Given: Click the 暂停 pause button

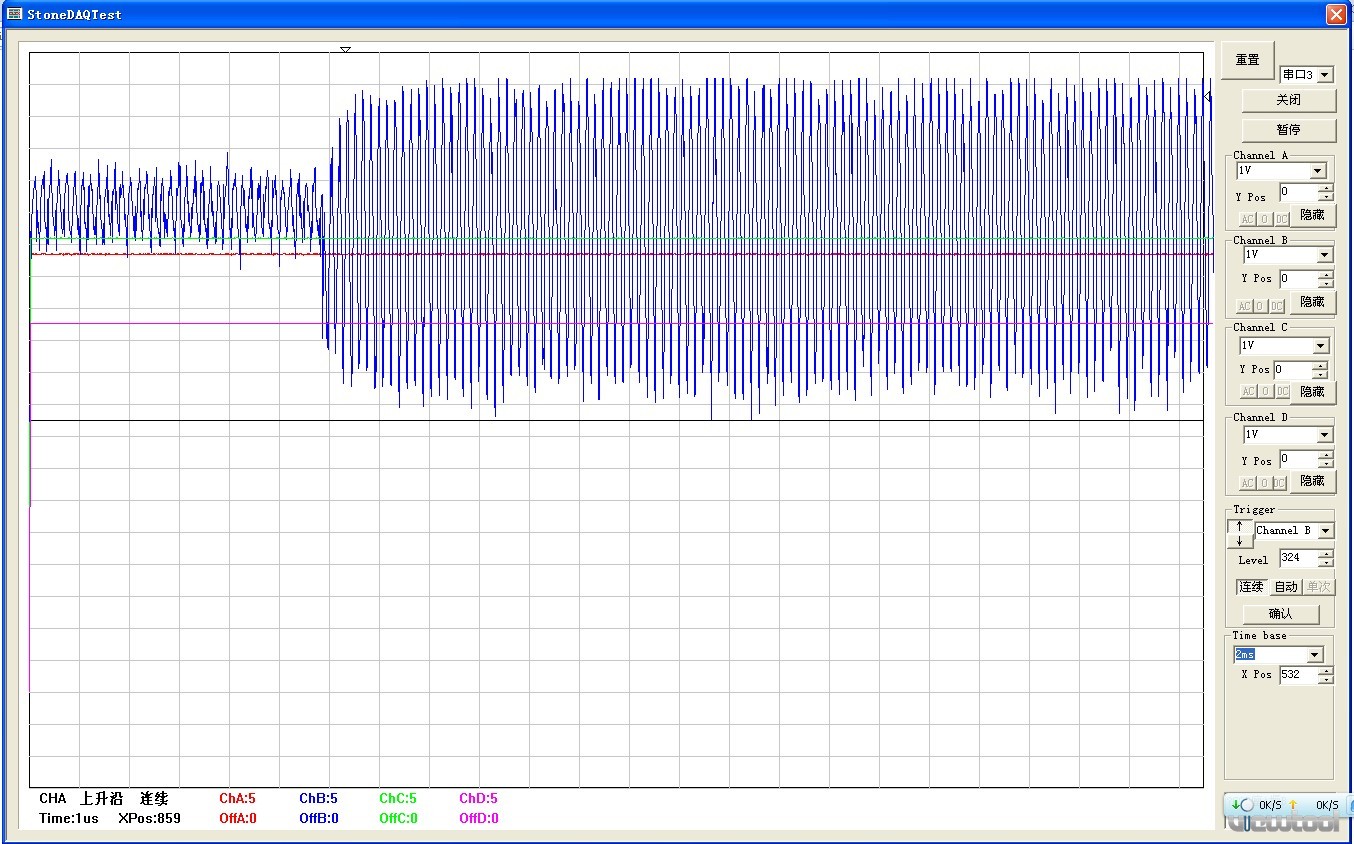Looking at the screenshot, I should (x=1288, y=129).
